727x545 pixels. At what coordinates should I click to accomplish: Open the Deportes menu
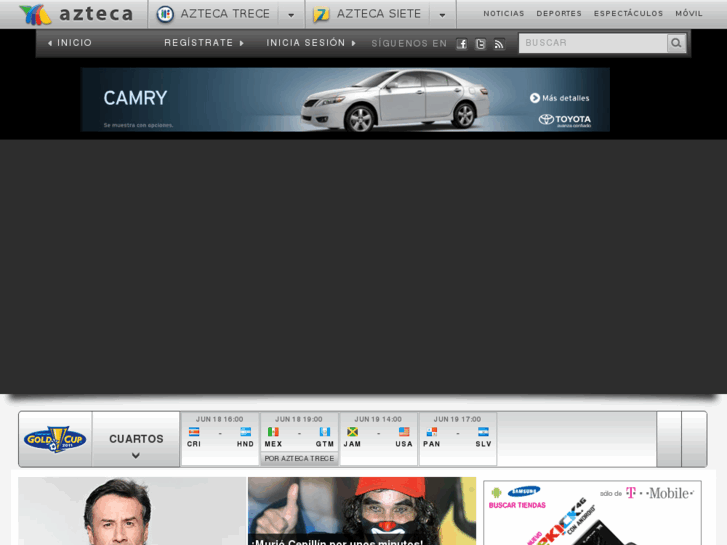click(x=559, y=13)
